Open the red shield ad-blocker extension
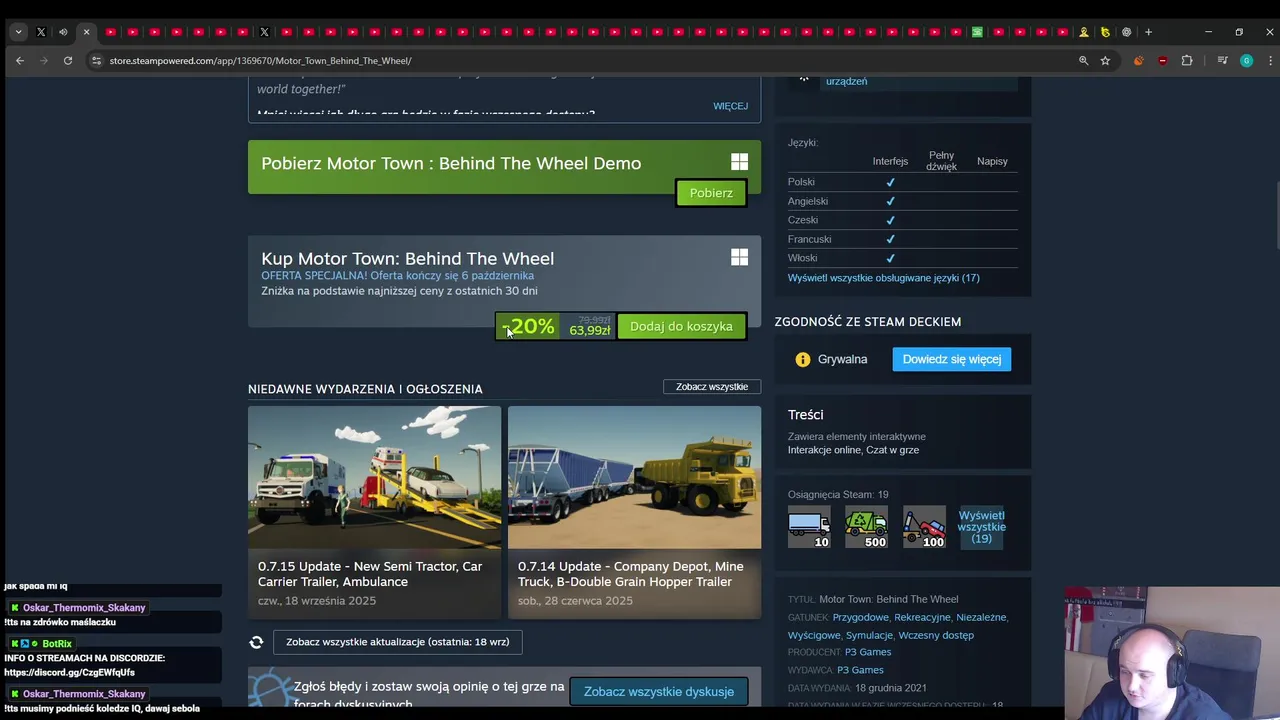Screen dimensions: 1280x720 tap(1162, 61)
